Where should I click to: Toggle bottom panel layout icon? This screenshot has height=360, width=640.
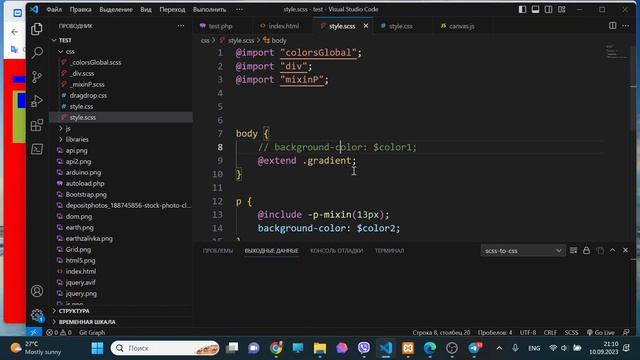[536, 9]
